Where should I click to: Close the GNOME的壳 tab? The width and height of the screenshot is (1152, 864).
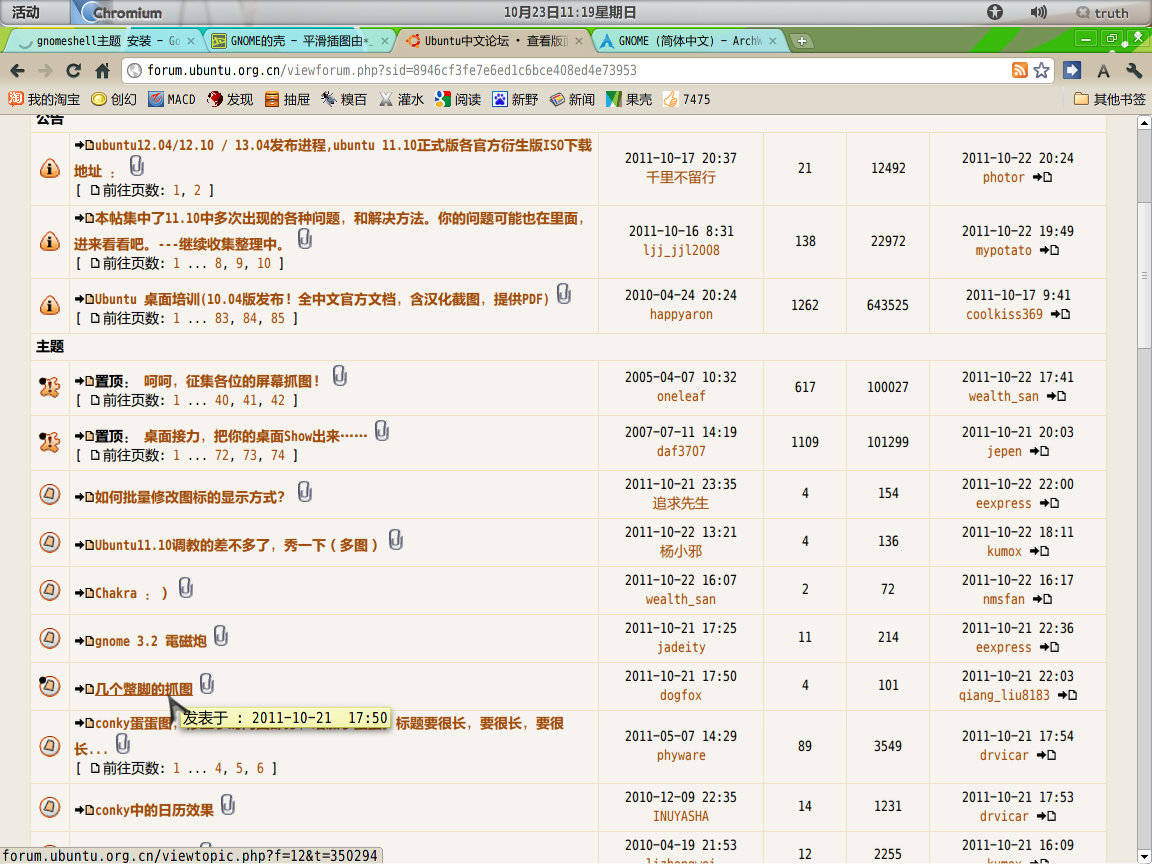(384, 41)
